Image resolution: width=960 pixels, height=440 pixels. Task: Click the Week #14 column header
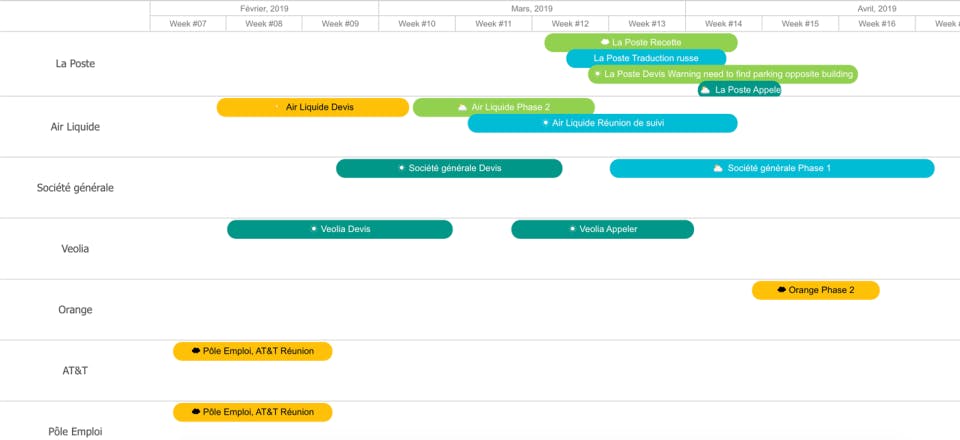[x=724, y=24]
